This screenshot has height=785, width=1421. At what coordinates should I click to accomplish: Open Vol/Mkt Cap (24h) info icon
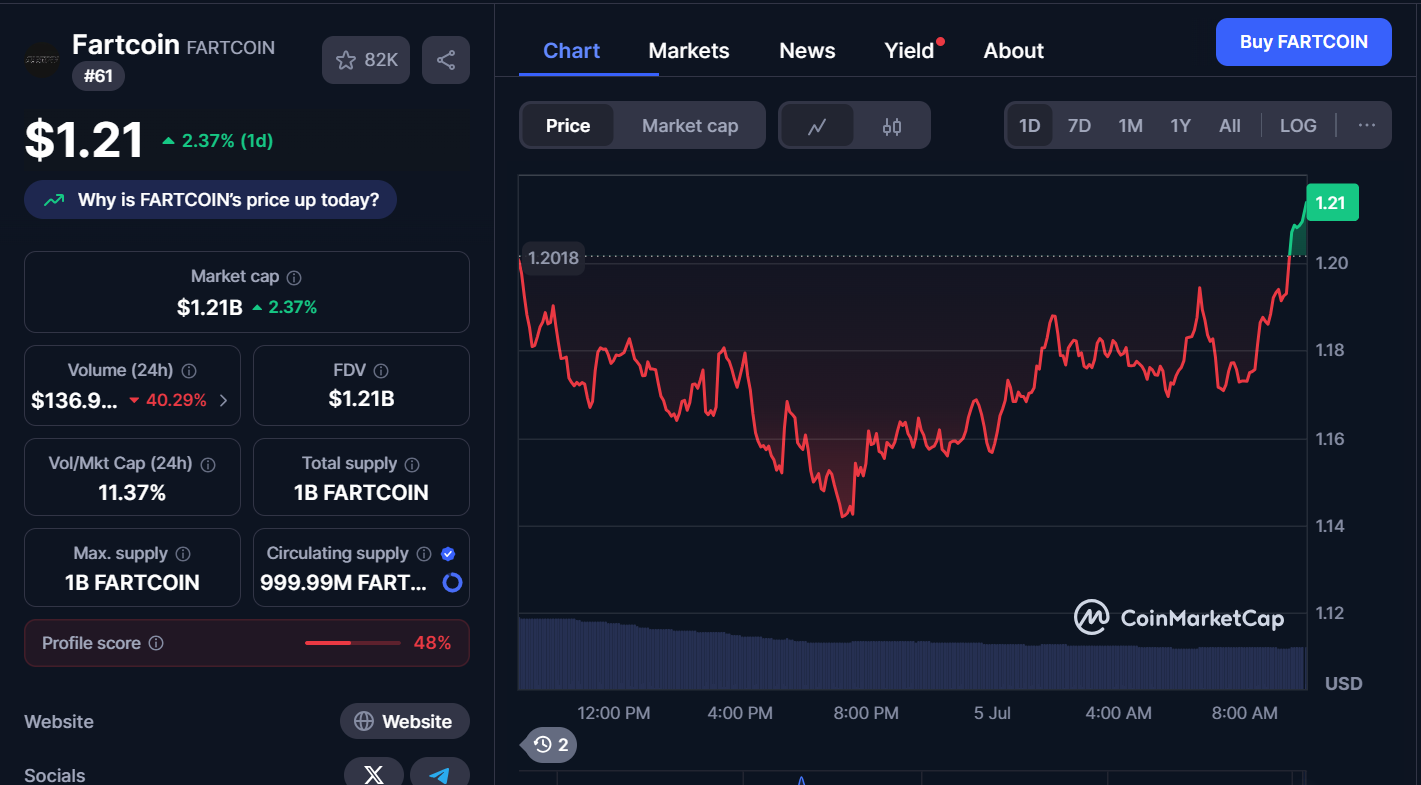pos(208,464)
